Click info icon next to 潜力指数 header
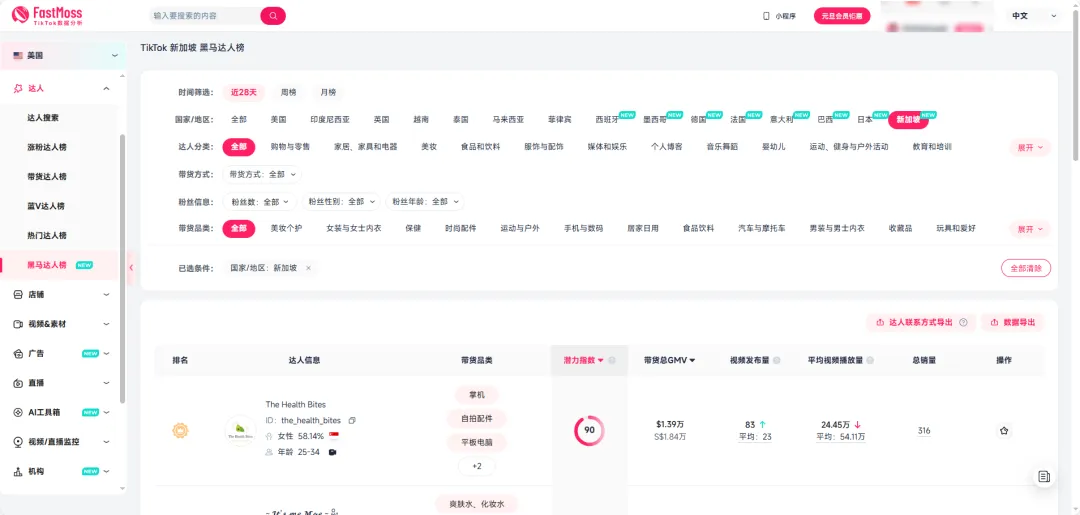 point(612,360)
